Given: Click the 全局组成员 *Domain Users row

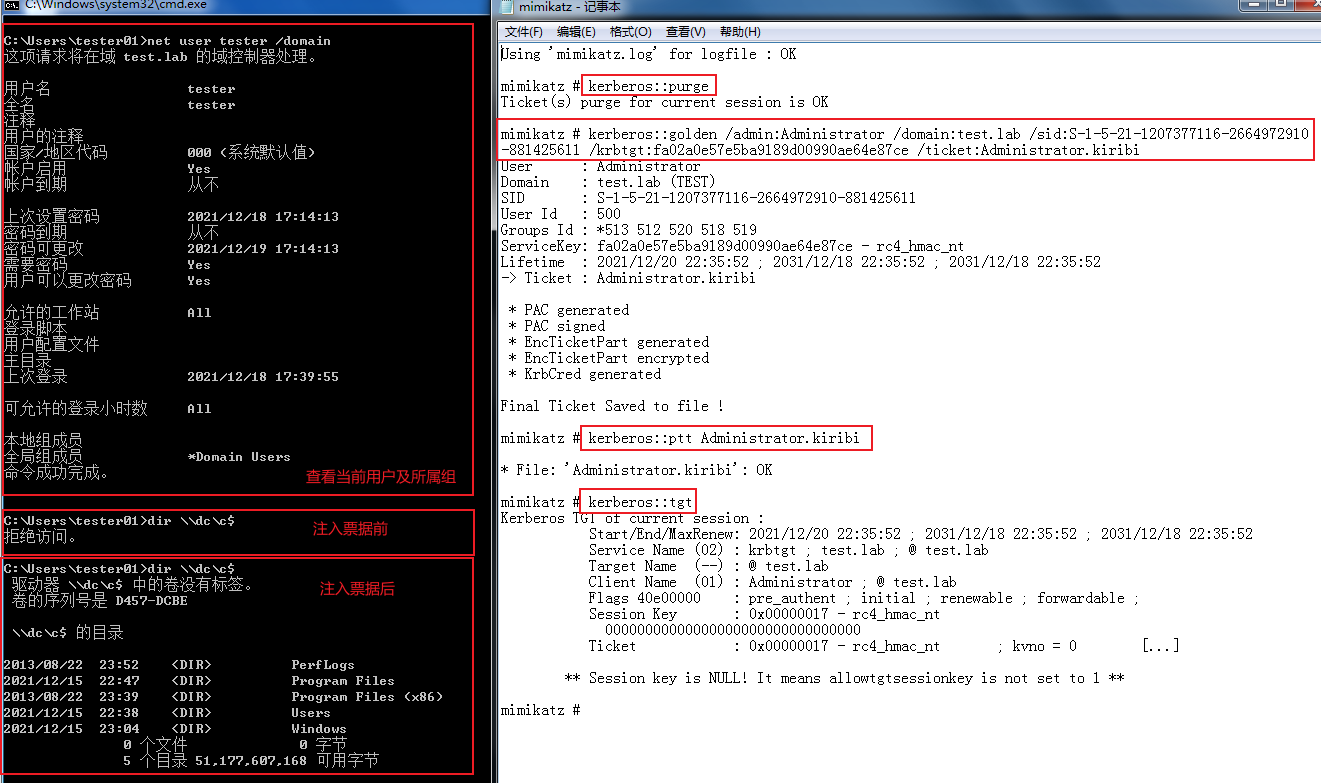Looking at the screenshot, I should tap(147, 457).
